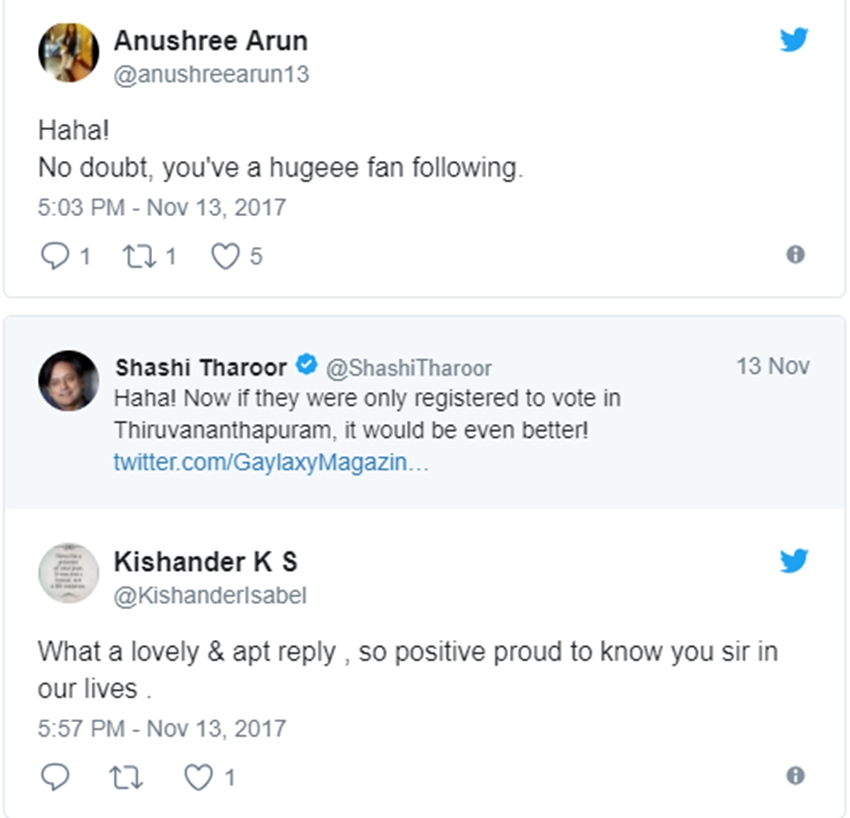Open the 5:03 PM - Nov 13, 2017 timestamp
This screenshot has width=850, height=818.
point(162,208)
